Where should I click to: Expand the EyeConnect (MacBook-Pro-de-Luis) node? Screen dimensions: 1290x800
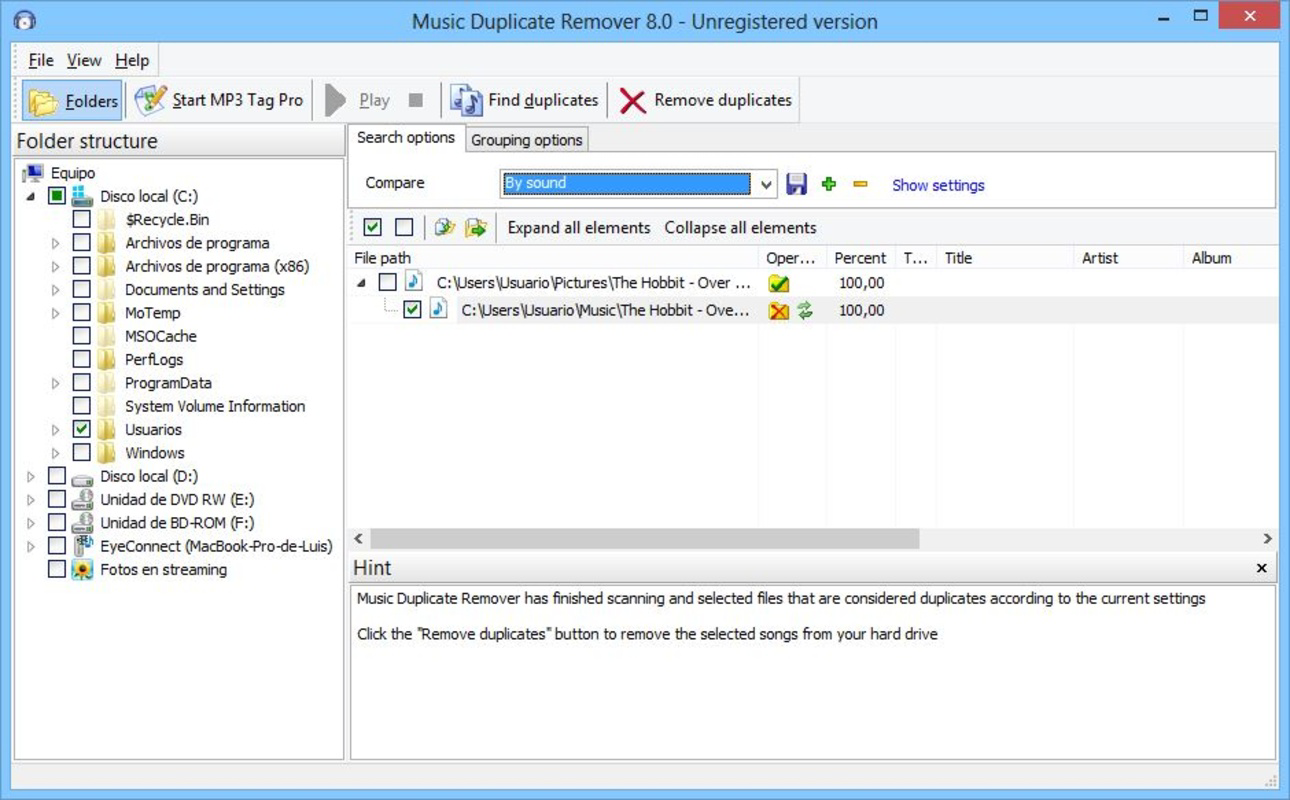point(31,547)
